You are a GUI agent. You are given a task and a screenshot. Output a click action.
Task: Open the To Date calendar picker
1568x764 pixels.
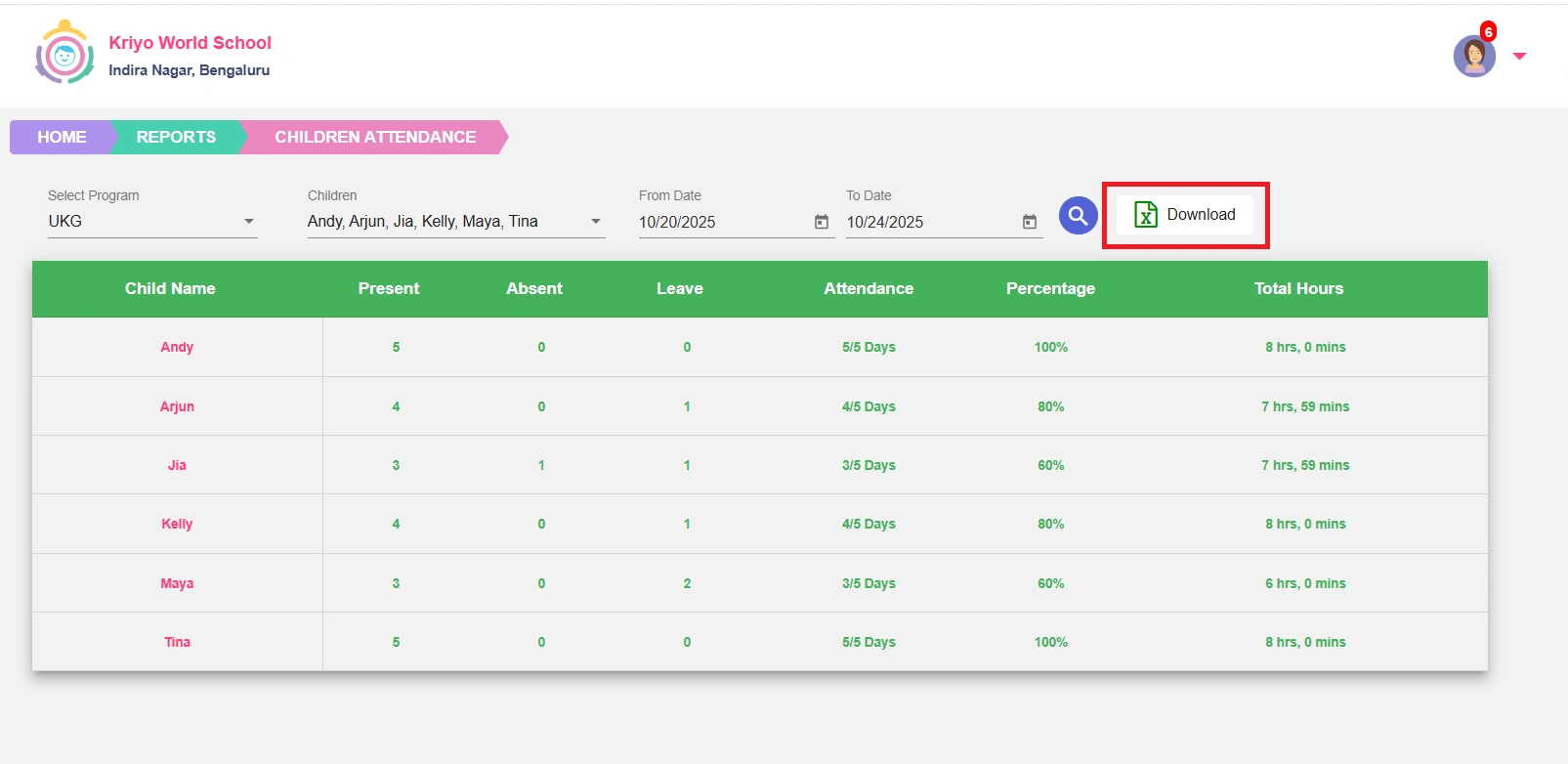click(1030, 222)
